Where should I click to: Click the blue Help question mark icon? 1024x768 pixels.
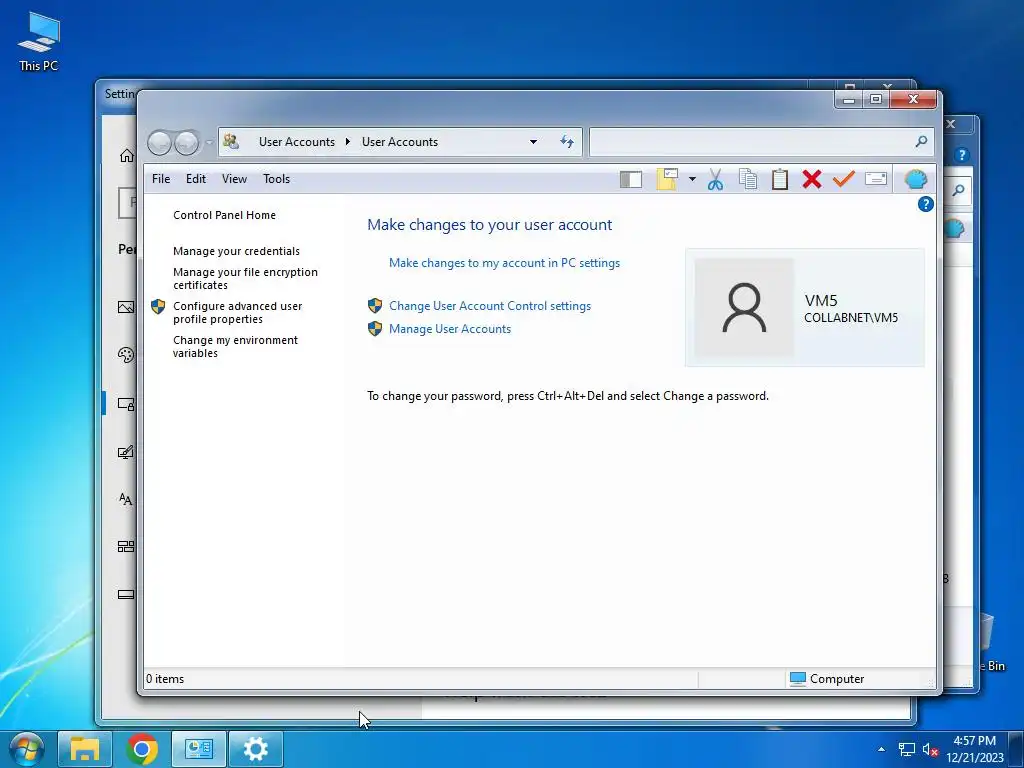pos(925,204)
